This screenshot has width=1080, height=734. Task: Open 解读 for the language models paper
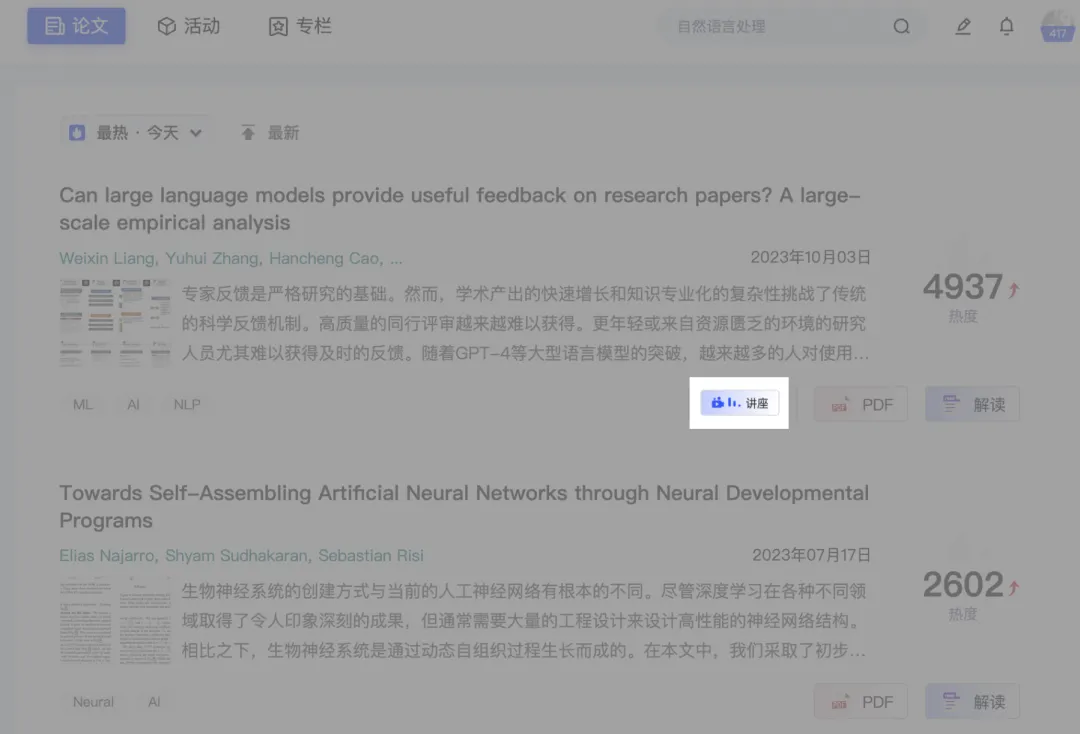pyautogui.click(x=972, y=404)
